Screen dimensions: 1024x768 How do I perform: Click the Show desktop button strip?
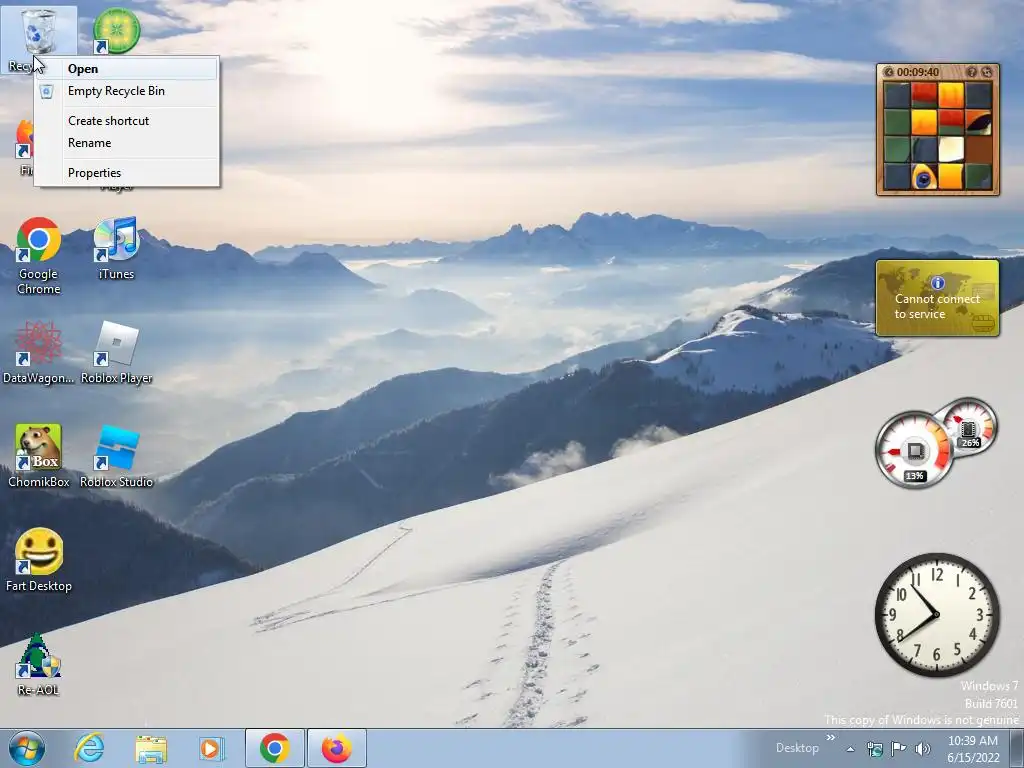point(1017,748)
